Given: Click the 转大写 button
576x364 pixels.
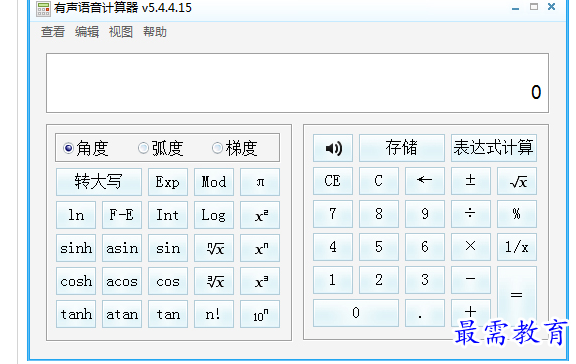Looking at the screenshot, I should point(99,182).
